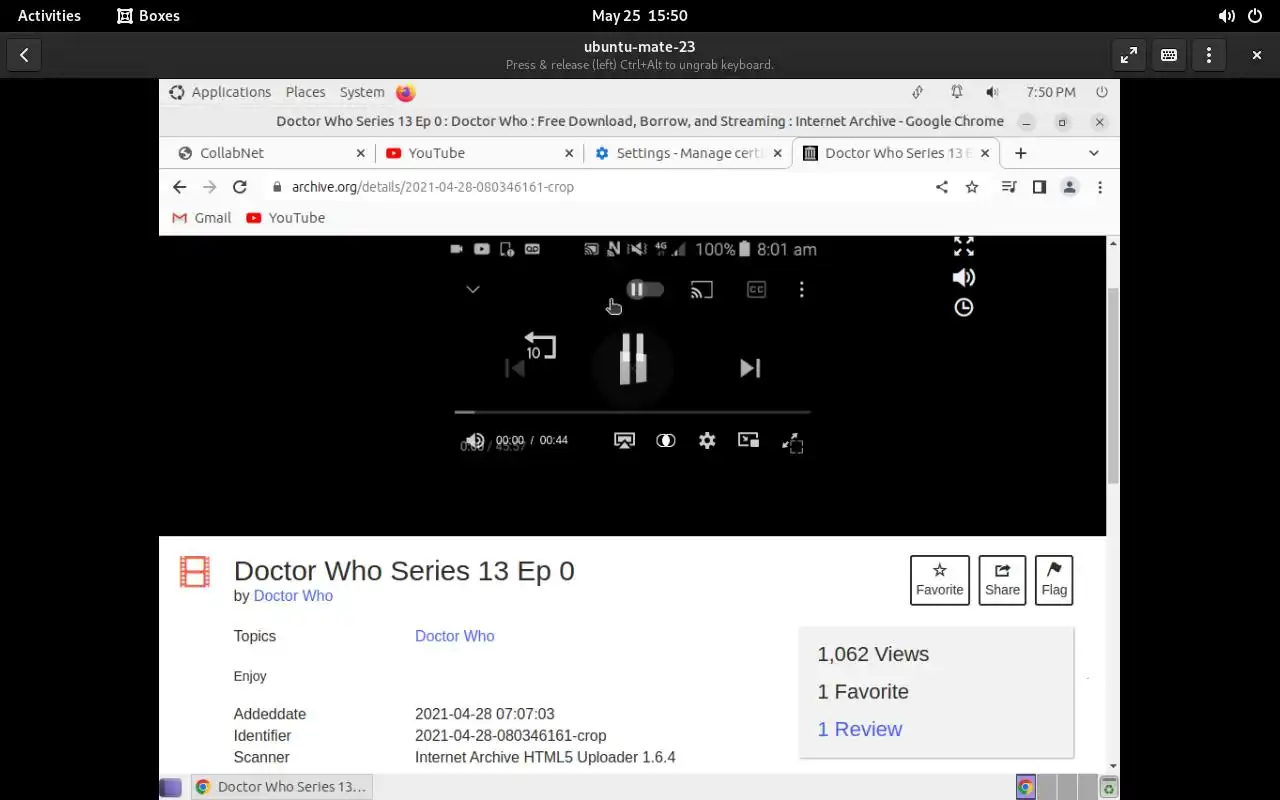Click the AirPlay icon in the player bar
1280x800 pixels.
pyautogui.click(x=624, y=440)
